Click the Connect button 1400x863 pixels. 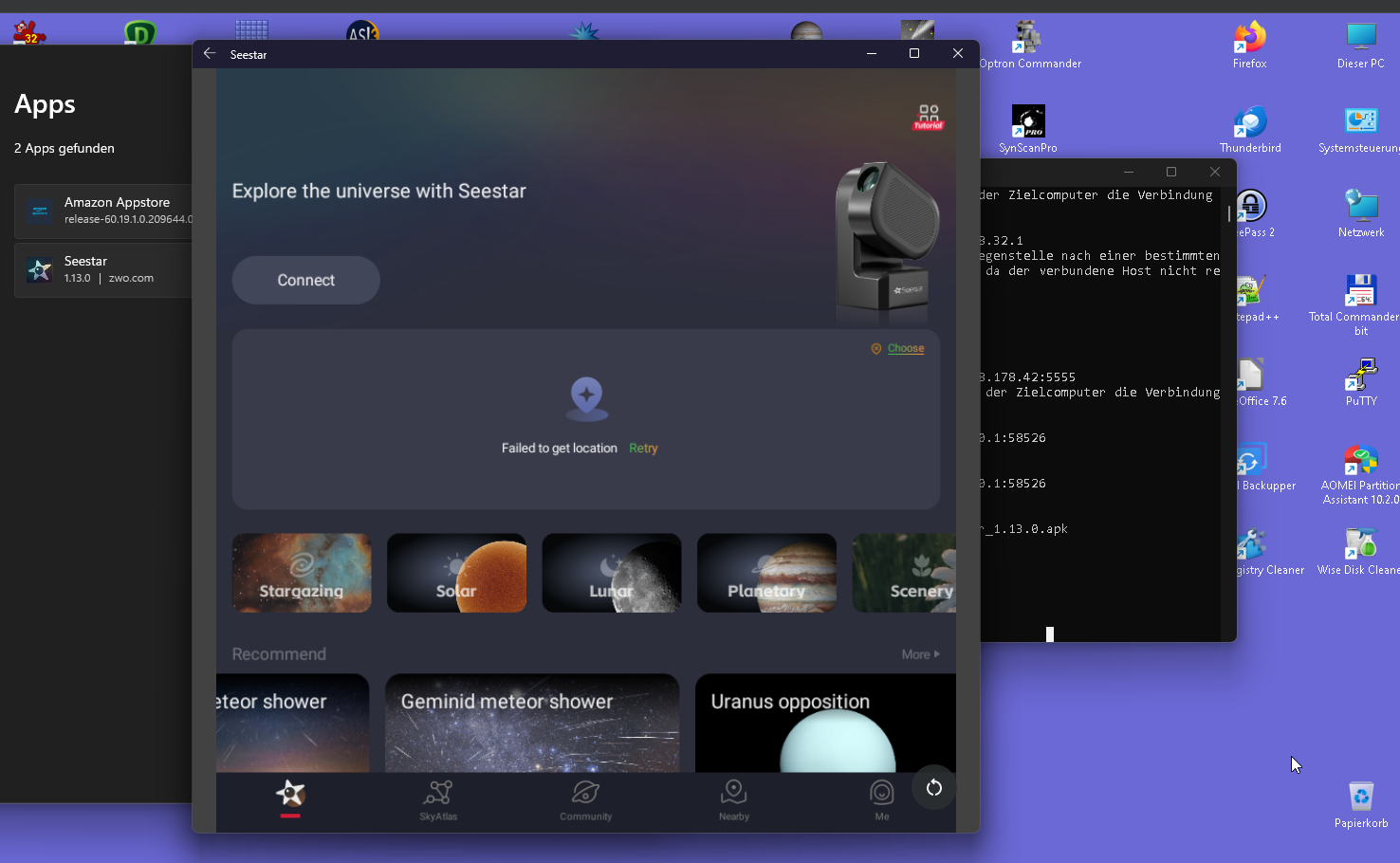tap(306, 280)
